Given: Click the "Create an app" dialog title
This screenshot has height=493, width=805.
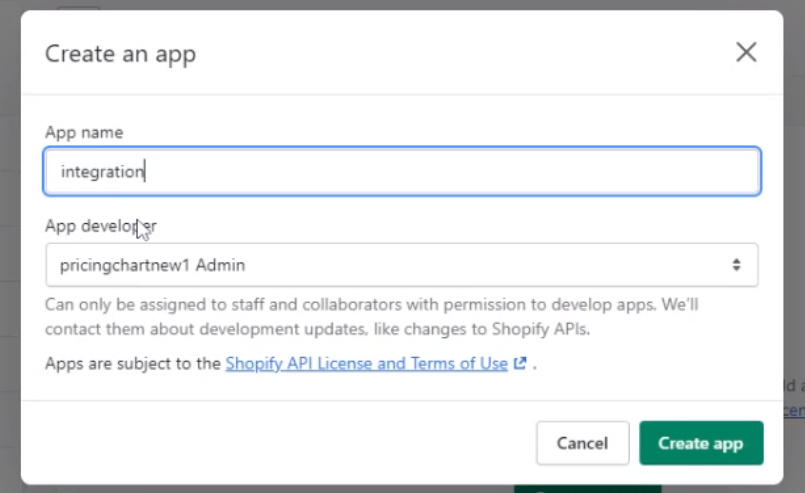Looking at the screenshot, I should tap(121, 54).
